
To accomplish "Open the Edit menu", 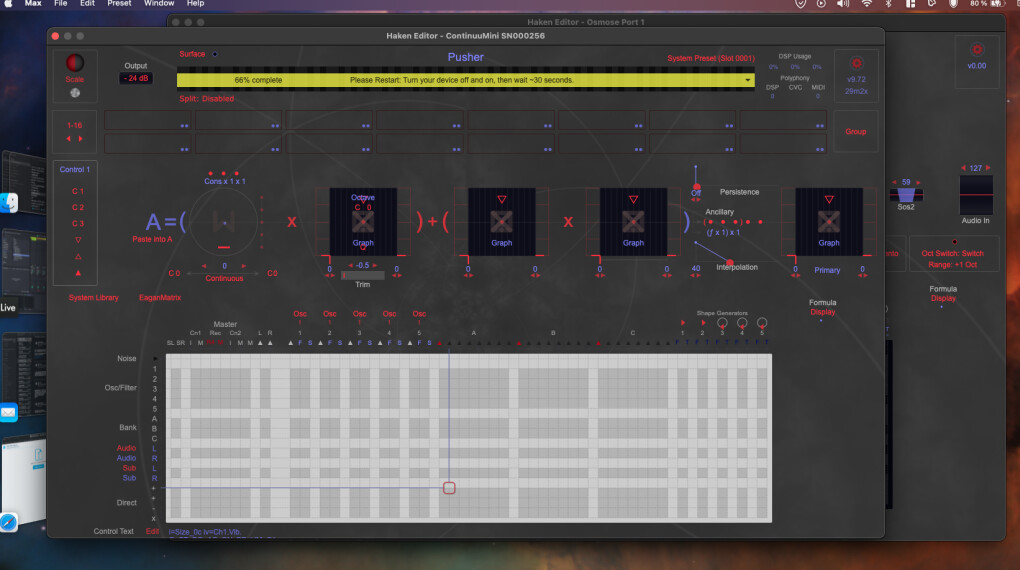I will tap(87, 3).
